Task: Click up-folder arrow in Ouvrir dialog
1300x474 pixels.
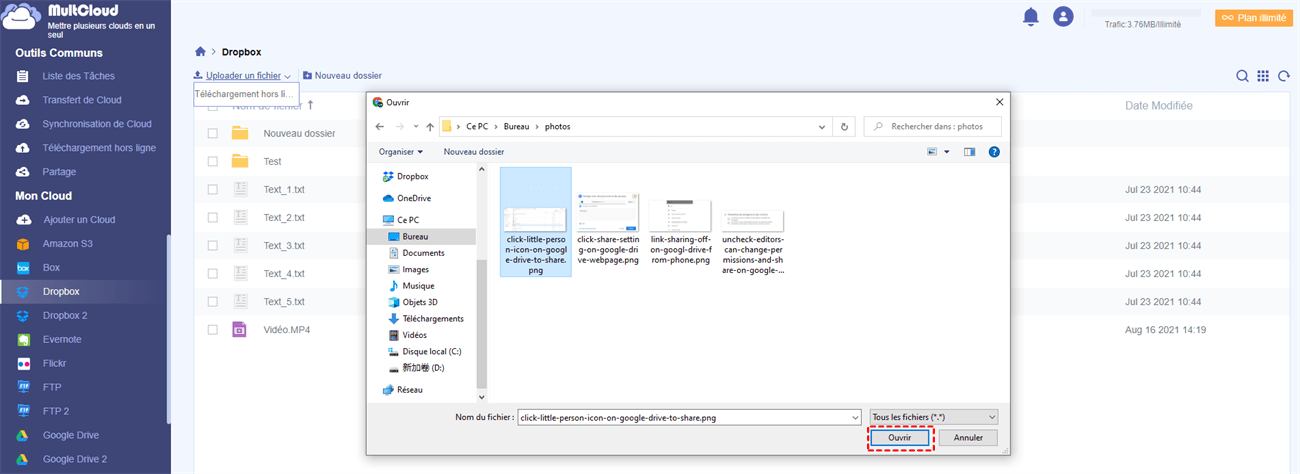Action: pos(429,127)
